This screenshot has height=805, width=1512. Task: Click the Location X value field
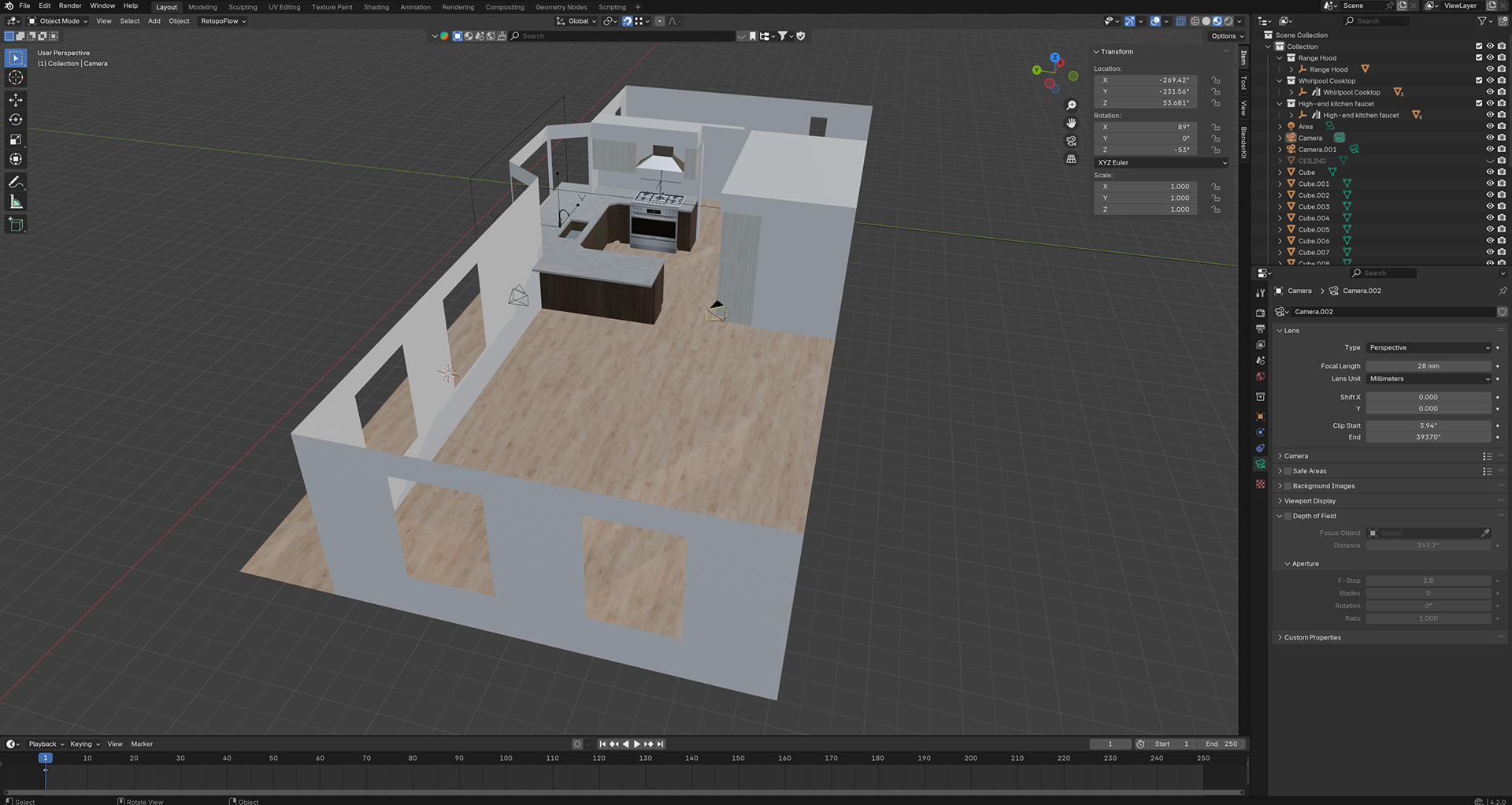point(1146,80)
